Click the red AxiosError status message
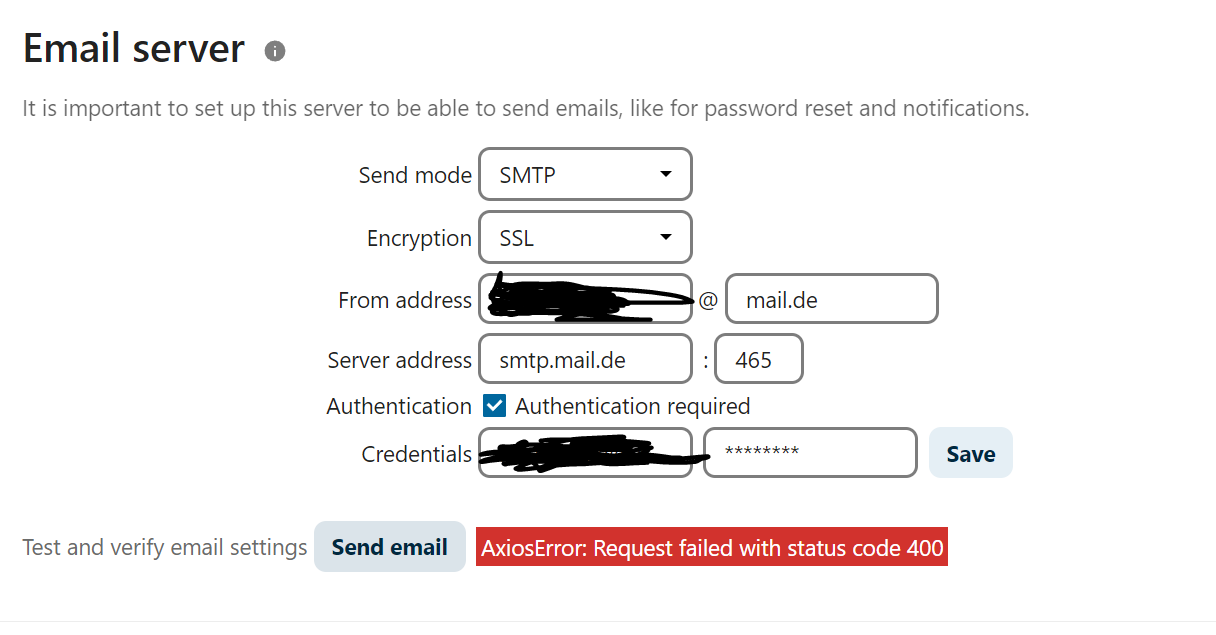The height and width of the screenshot is (635, 1216). coord(711,547)
